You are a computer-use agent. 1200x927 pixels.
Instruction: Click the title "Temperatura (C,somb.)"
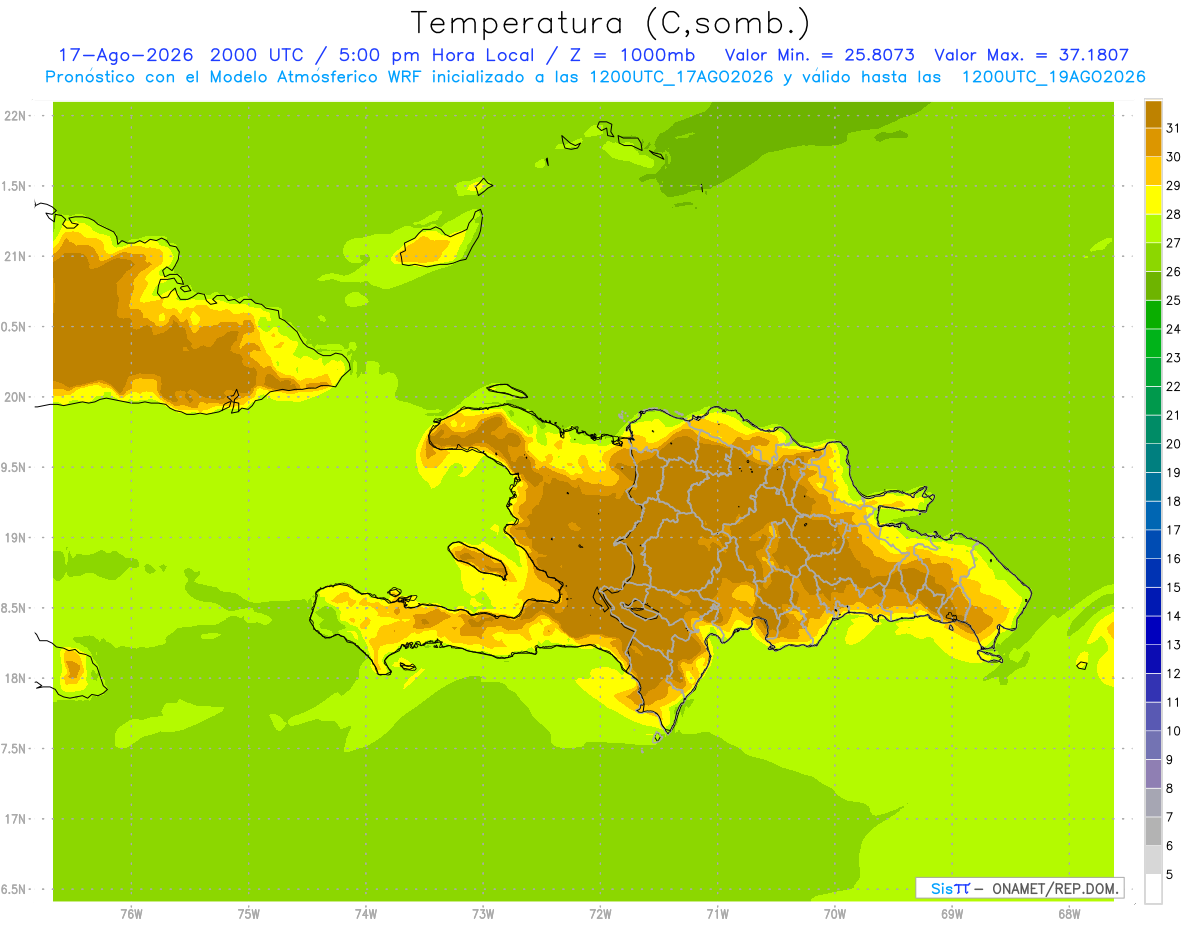tap(610, 23)
